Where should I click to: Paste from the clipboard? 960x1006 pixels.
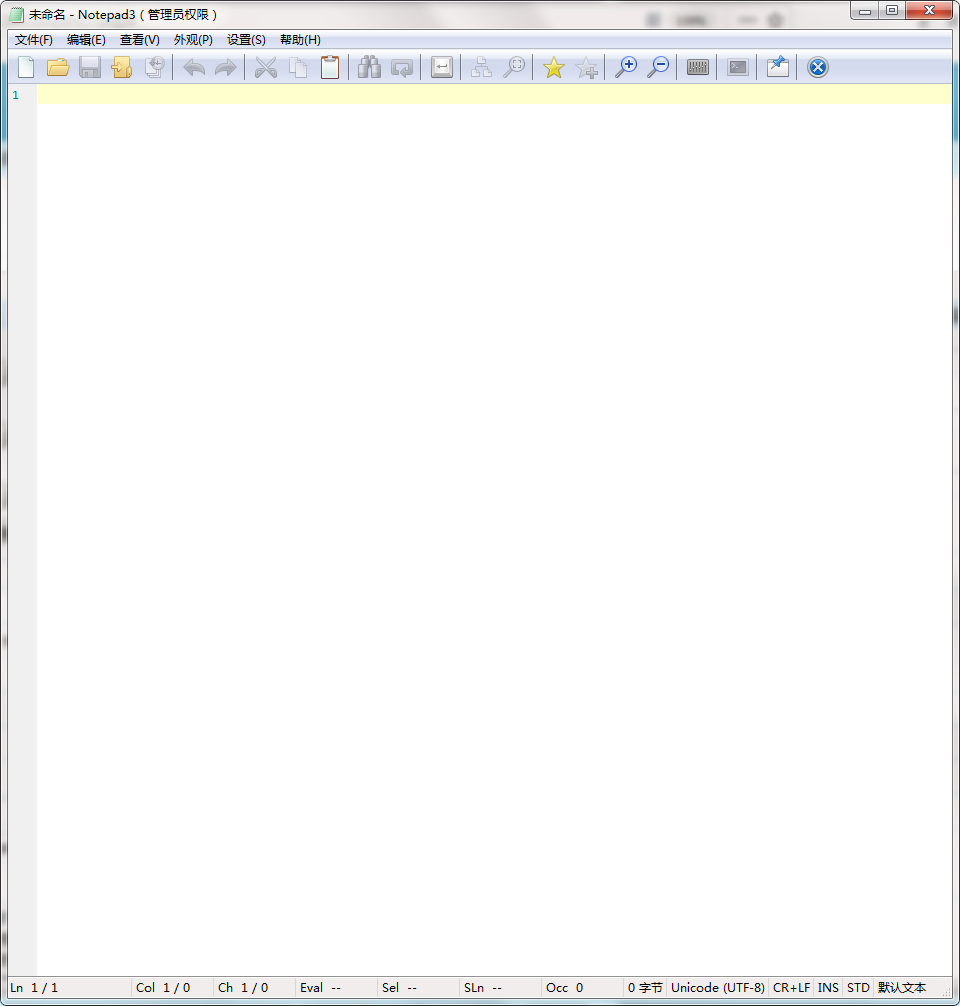coord(330,67)
